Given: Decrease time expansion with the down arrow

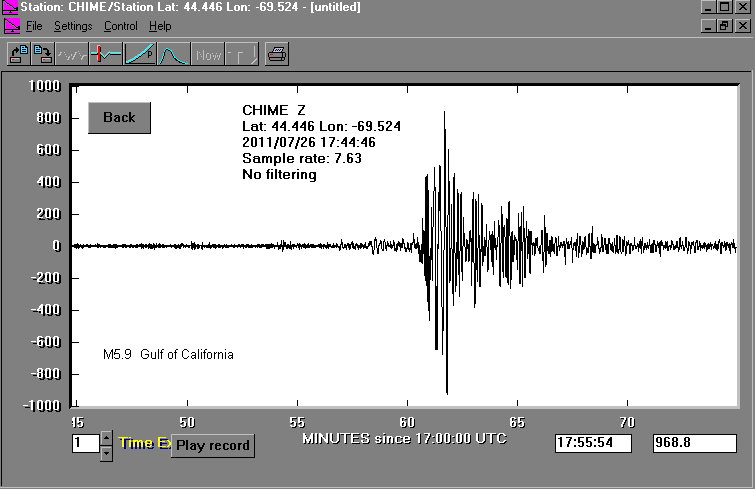Looking at the screenshot, I should [x=107, y=453].
